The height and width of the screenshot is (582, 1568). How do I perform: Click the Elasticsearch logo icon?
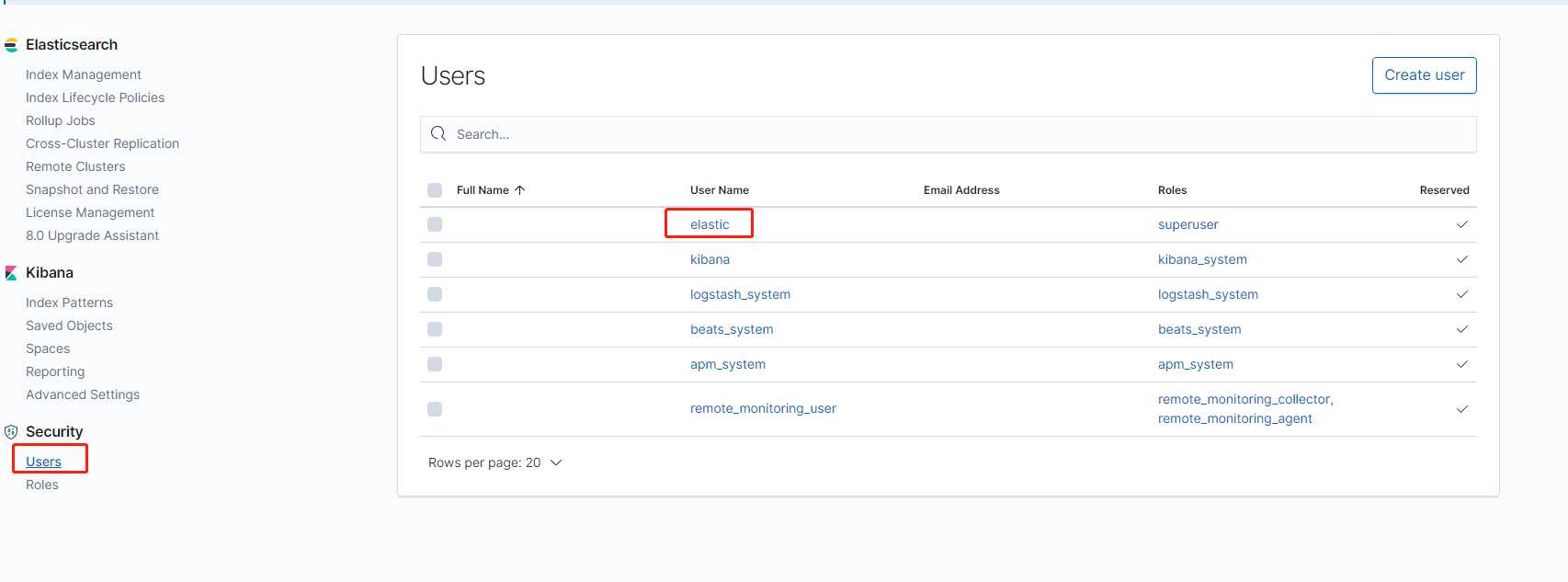[x=11, y=45]
